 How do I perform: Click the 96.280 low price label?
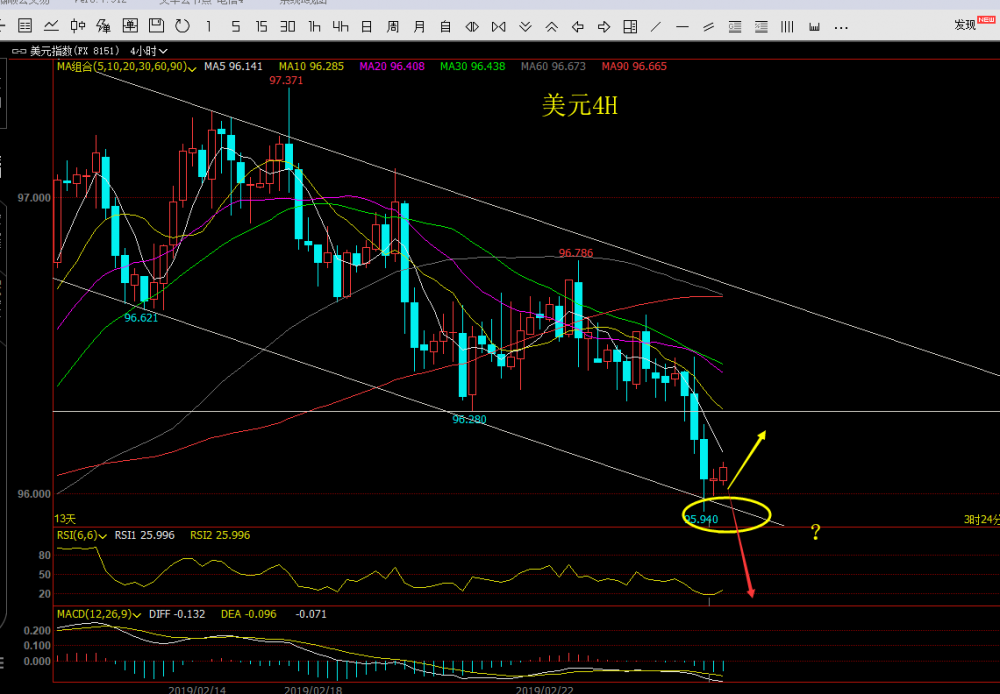(469, 420)
